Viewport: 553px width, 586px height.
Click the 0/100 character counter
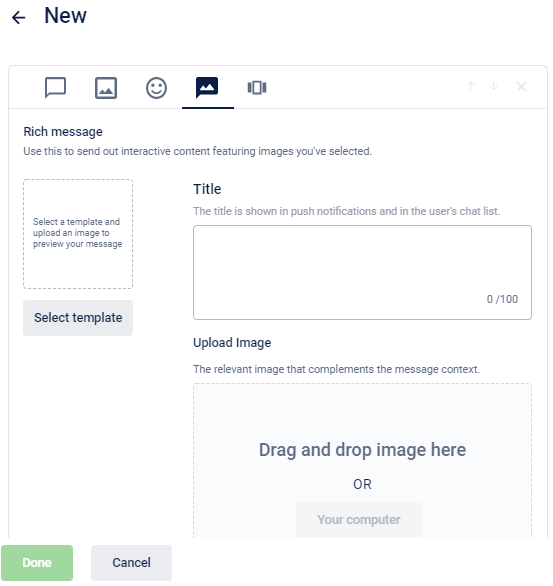coord(502,299)
